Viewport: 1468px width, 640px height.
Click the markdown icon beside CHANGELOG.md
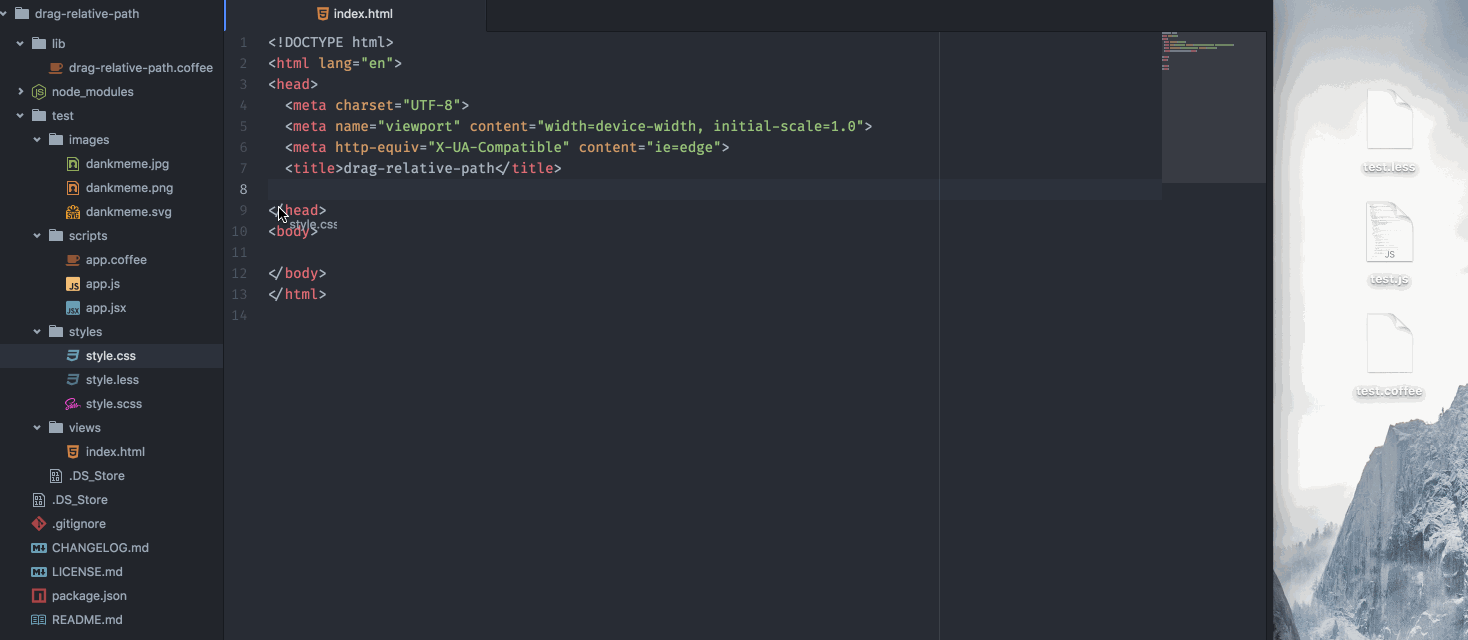[x=39, y=548]
